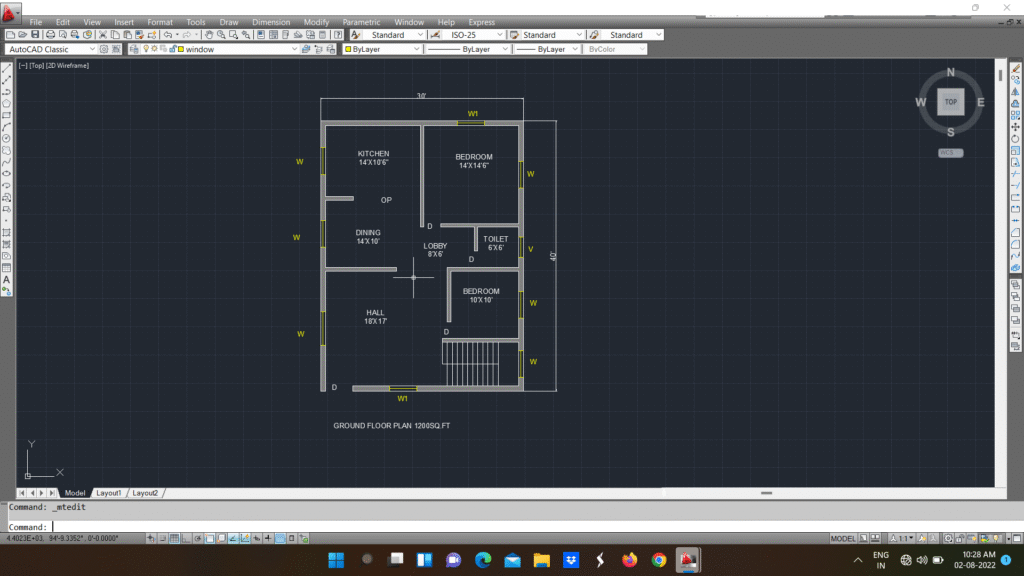Click the Copy icon in the toolbar
The height and width of the screenshot is (576, 1024).
click(115, 35)
